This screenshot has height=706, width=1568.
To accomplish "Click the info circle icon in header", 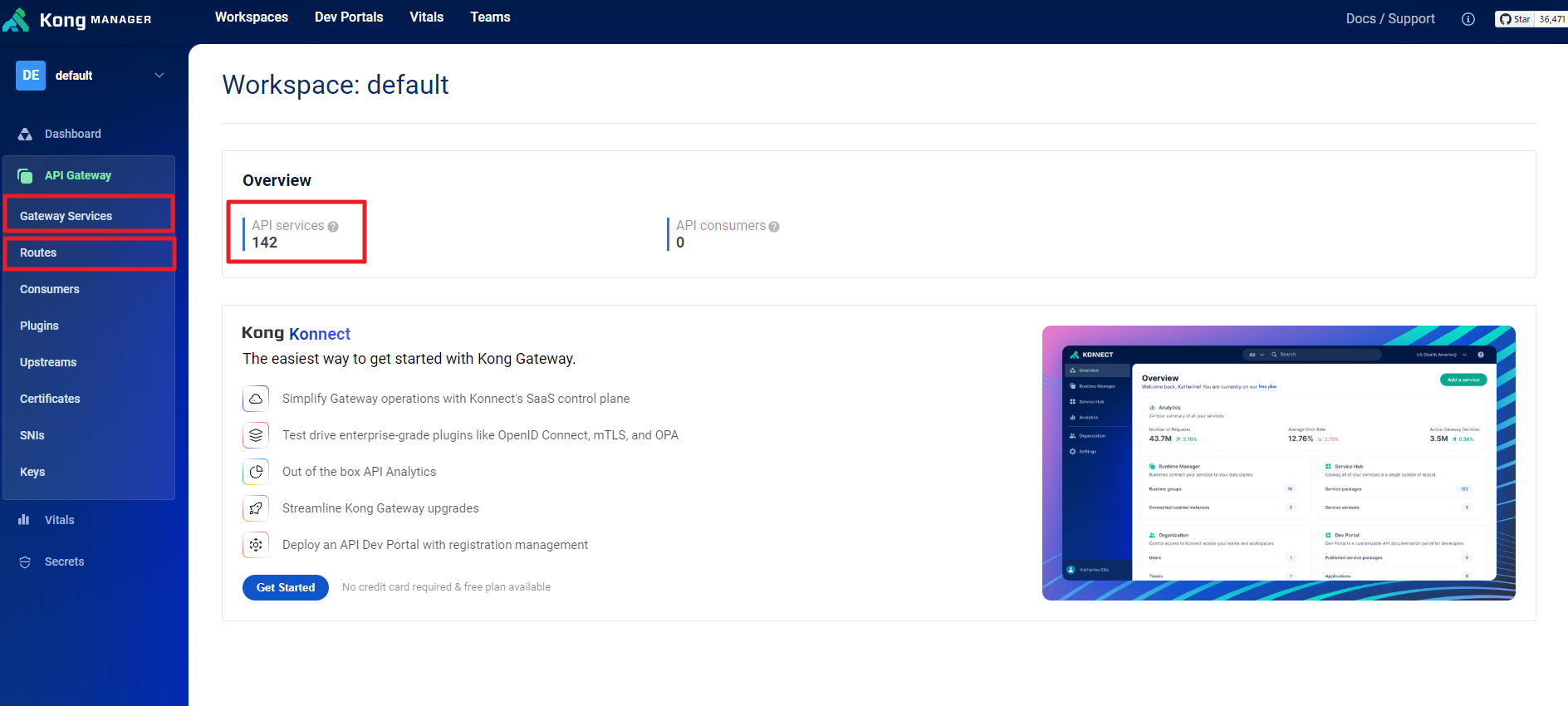I will 1468,19.
